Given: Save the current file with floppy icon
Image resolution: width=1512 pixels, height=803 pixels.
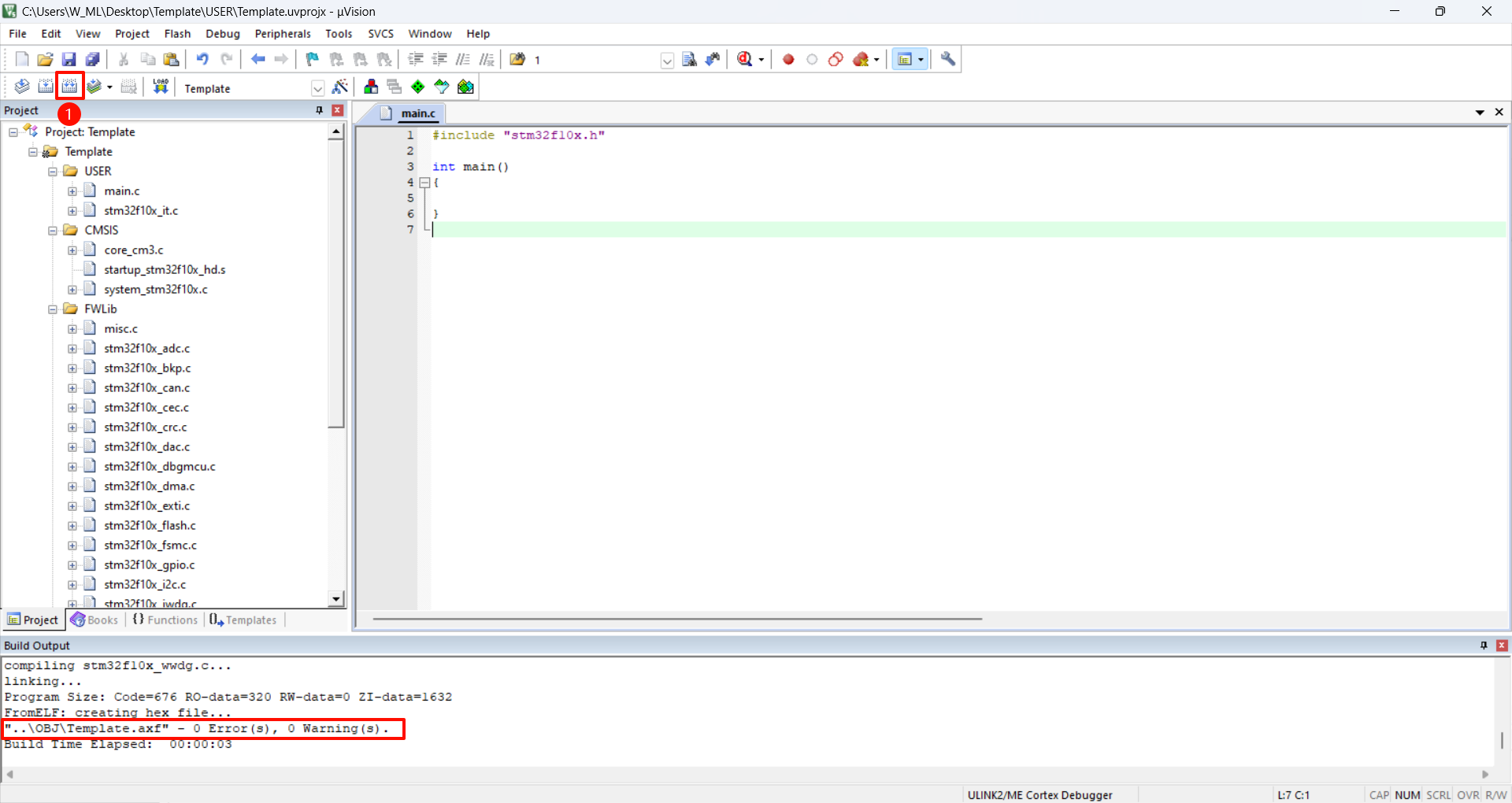Looking at the screenshot, I should pyautogui.click(x=69, y=59).
